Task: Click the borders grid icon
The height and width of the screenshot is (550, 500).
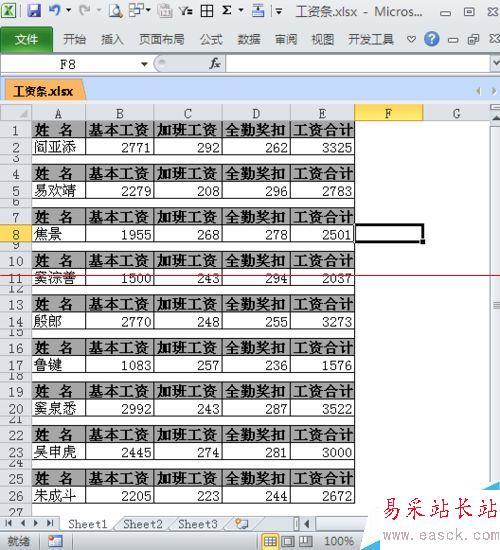Action: pos(207,11)
